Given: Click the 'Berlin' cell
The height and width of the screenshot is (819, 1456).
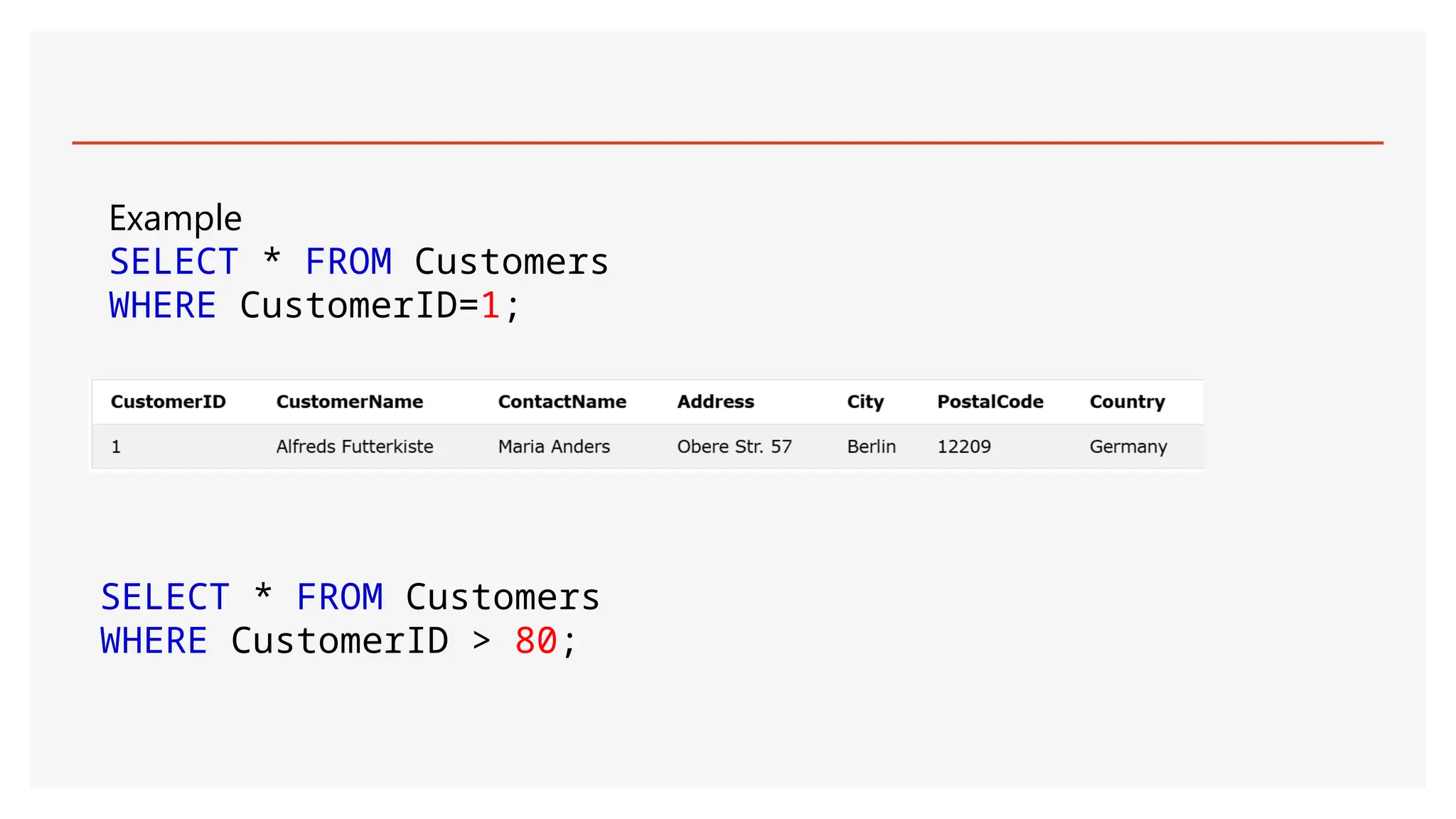Looking at the screenshot, I should pyautogui.click(x=872, y=446).
